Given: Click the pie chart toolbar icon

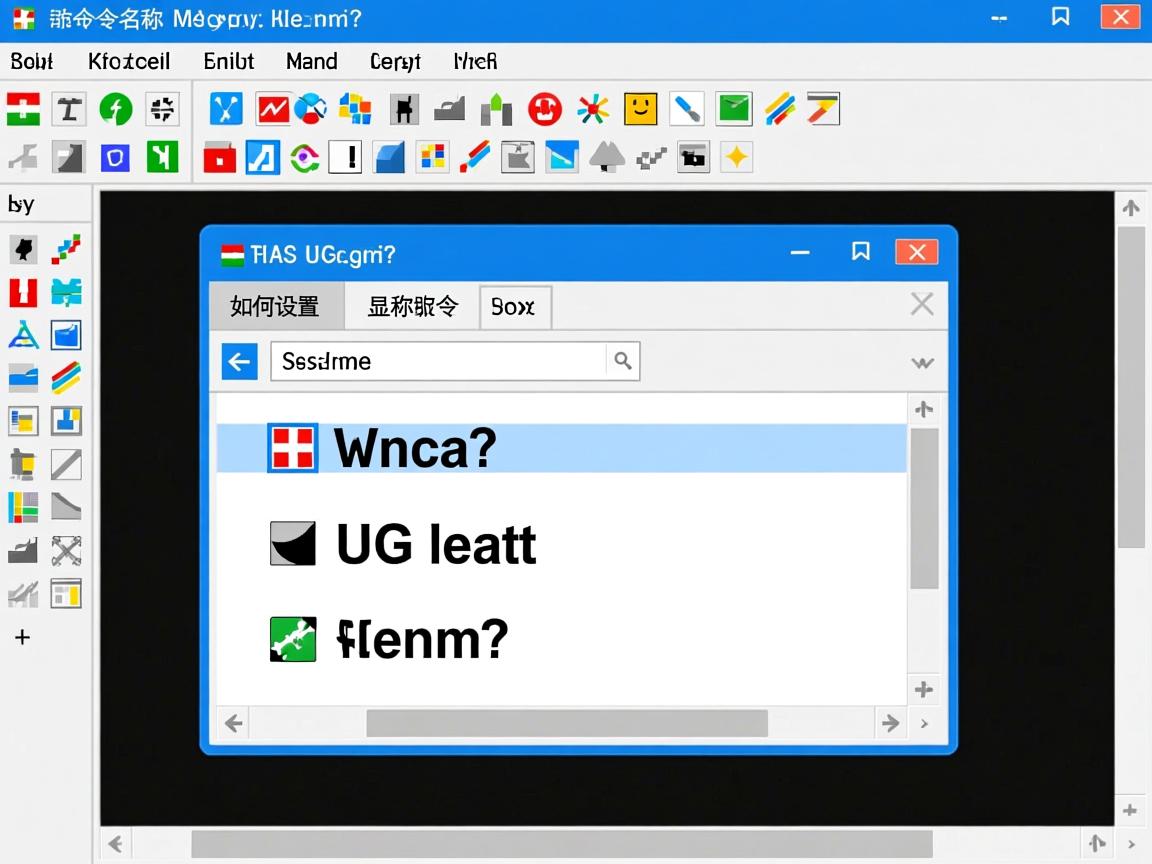Looking at the screenshot, I should tap(311, 109).
